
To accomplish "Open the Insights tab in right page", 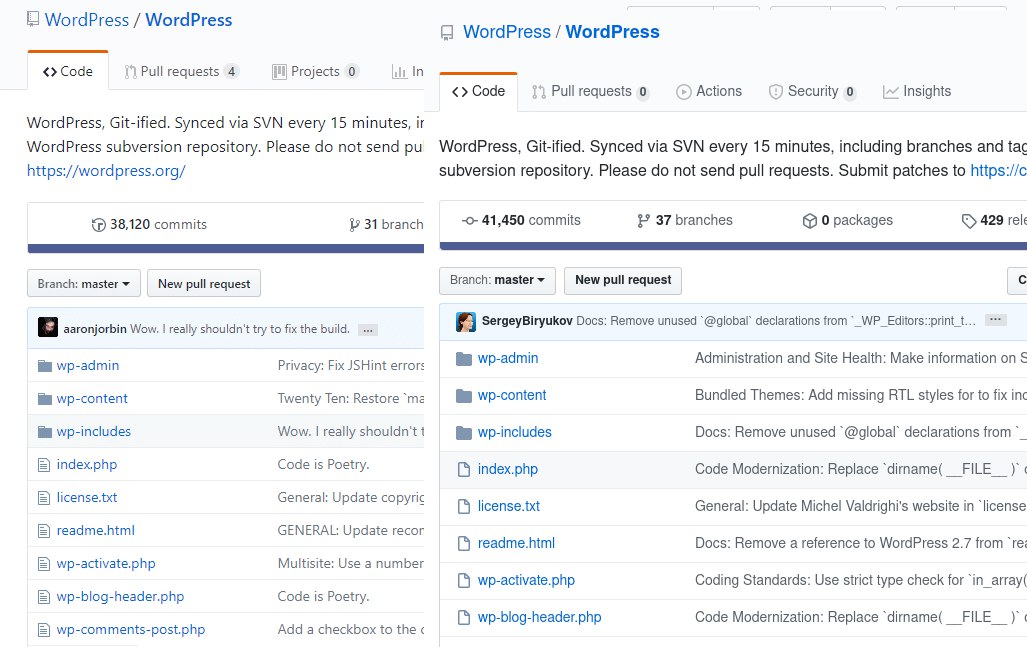I will [x=917, y=92].
